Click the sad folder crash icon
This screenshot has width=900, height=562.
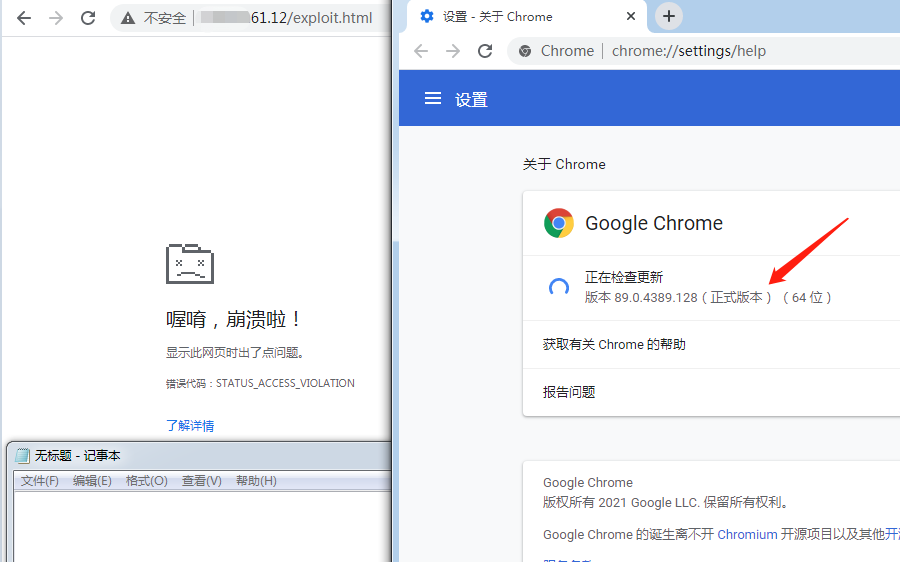pos(190,263)
